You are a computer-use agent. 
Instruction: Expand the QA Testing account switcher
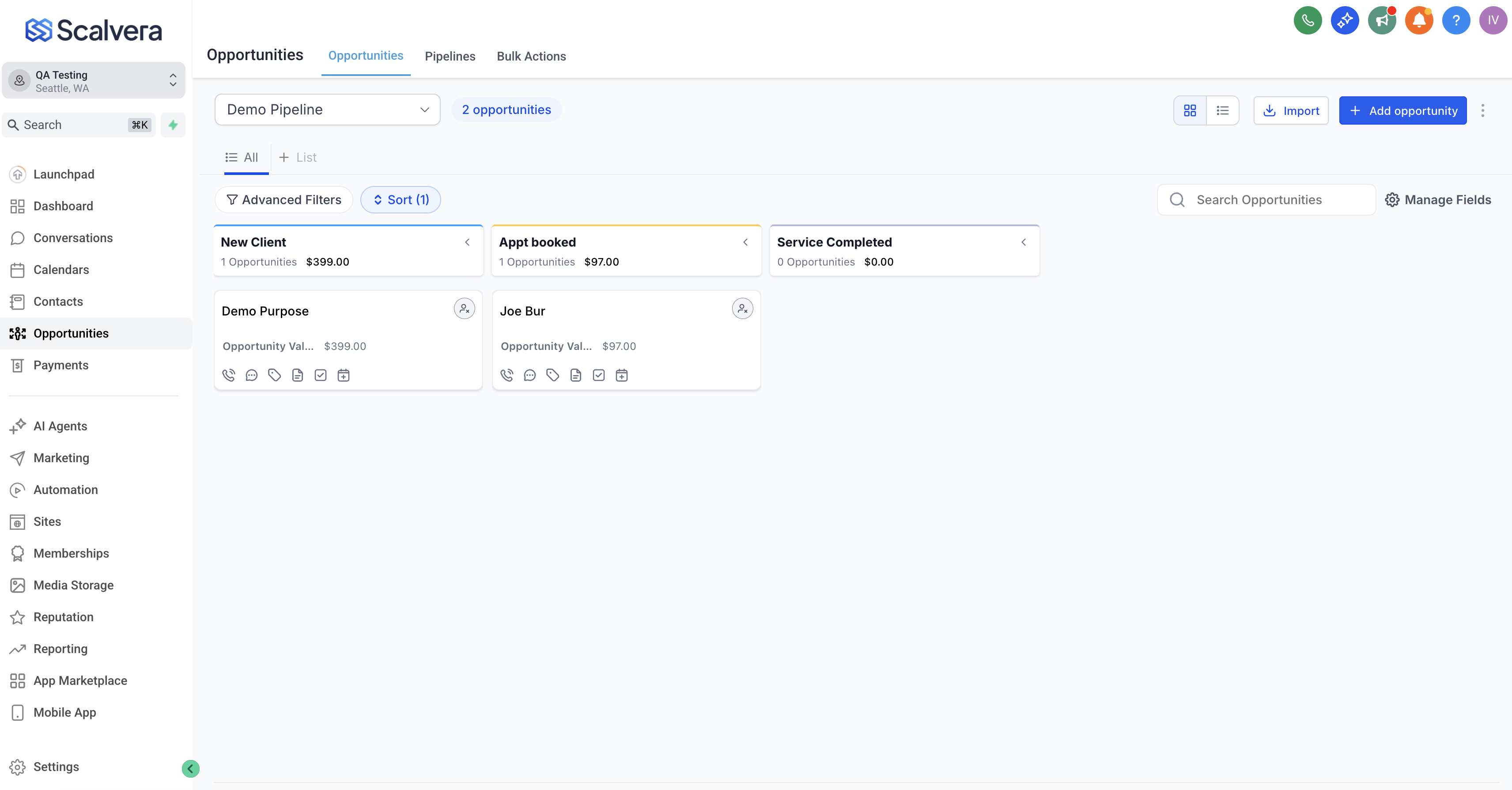coord(94,80)
